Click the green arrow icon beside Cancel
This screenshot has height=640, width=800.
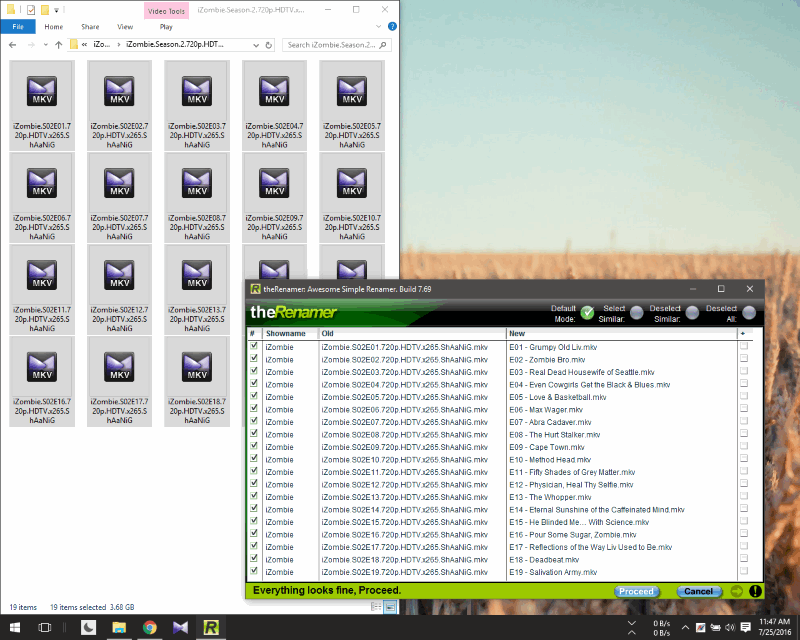737,592
